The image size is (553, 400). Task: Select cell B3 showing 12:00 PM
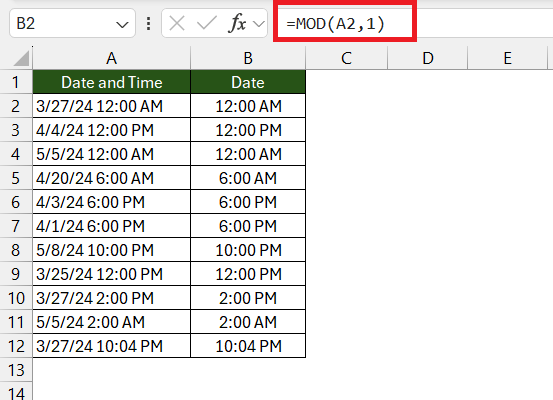(x=248, y=130)
